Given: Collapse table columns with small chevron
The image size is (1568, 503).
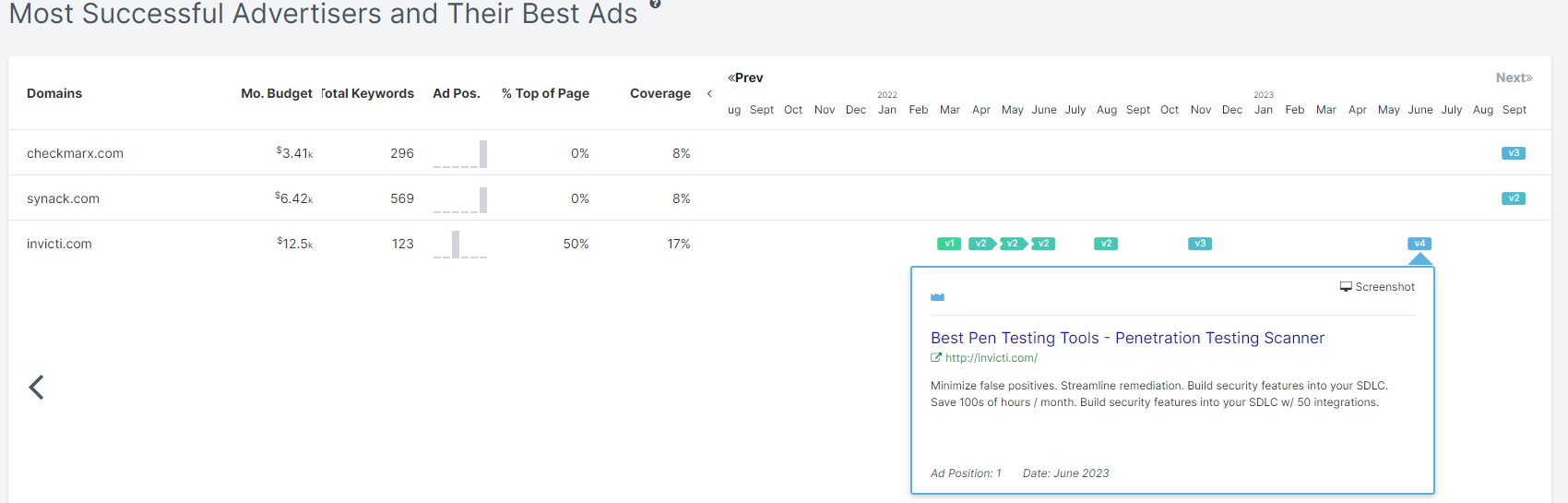Looking at the screenshot, I should point(709,93).
